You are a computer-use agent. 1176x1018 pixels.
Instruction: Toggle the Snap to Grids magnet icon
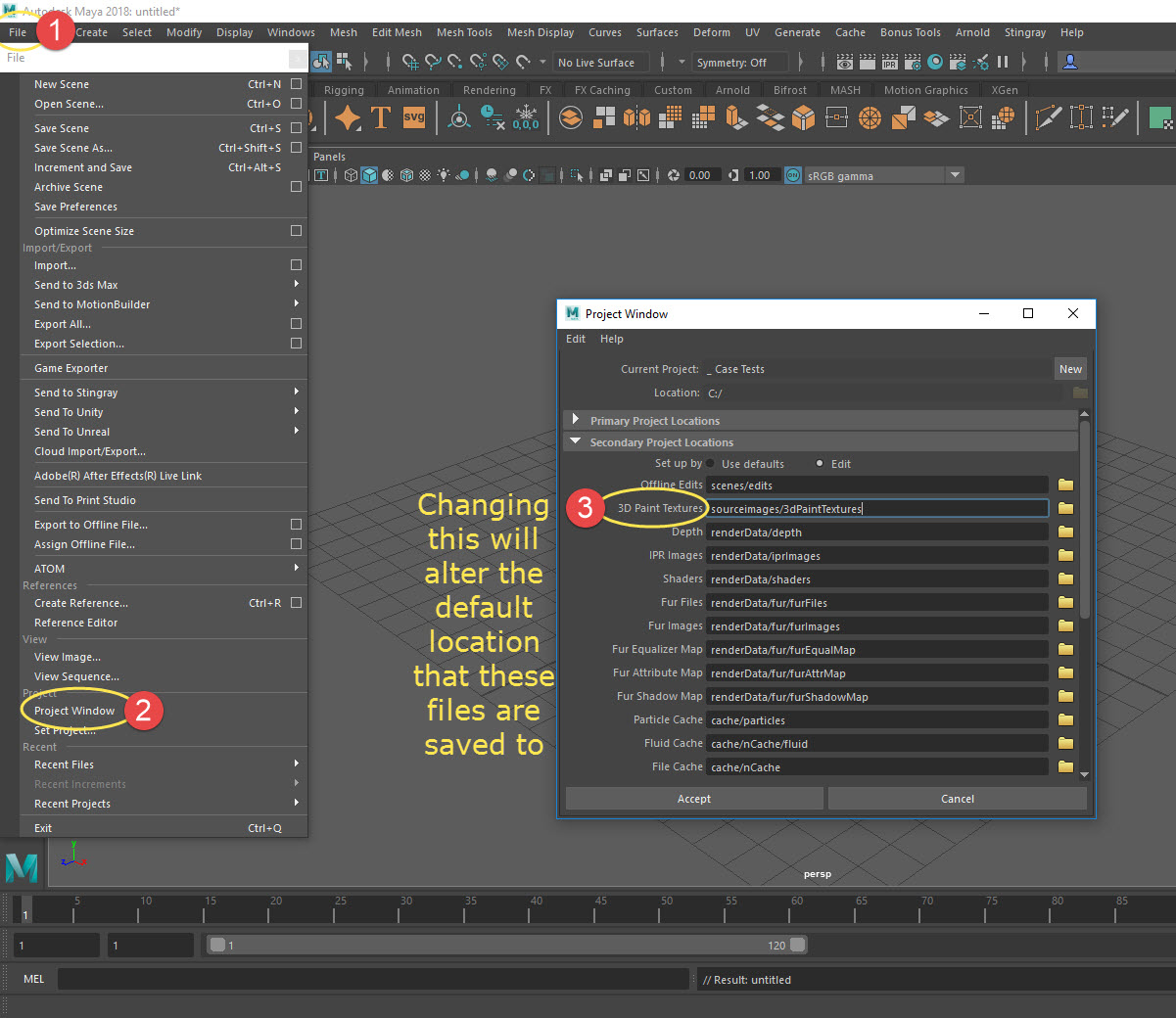coord(410,63)
